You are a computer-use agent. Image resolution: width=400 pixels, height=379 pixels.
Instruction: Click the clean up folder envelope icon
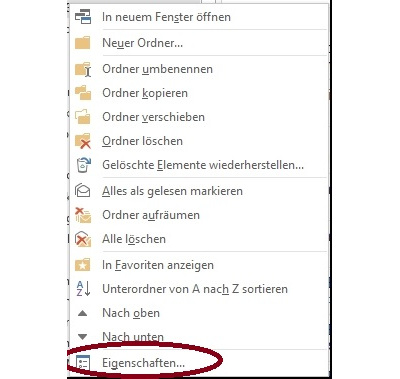click(x=83, y=215)
